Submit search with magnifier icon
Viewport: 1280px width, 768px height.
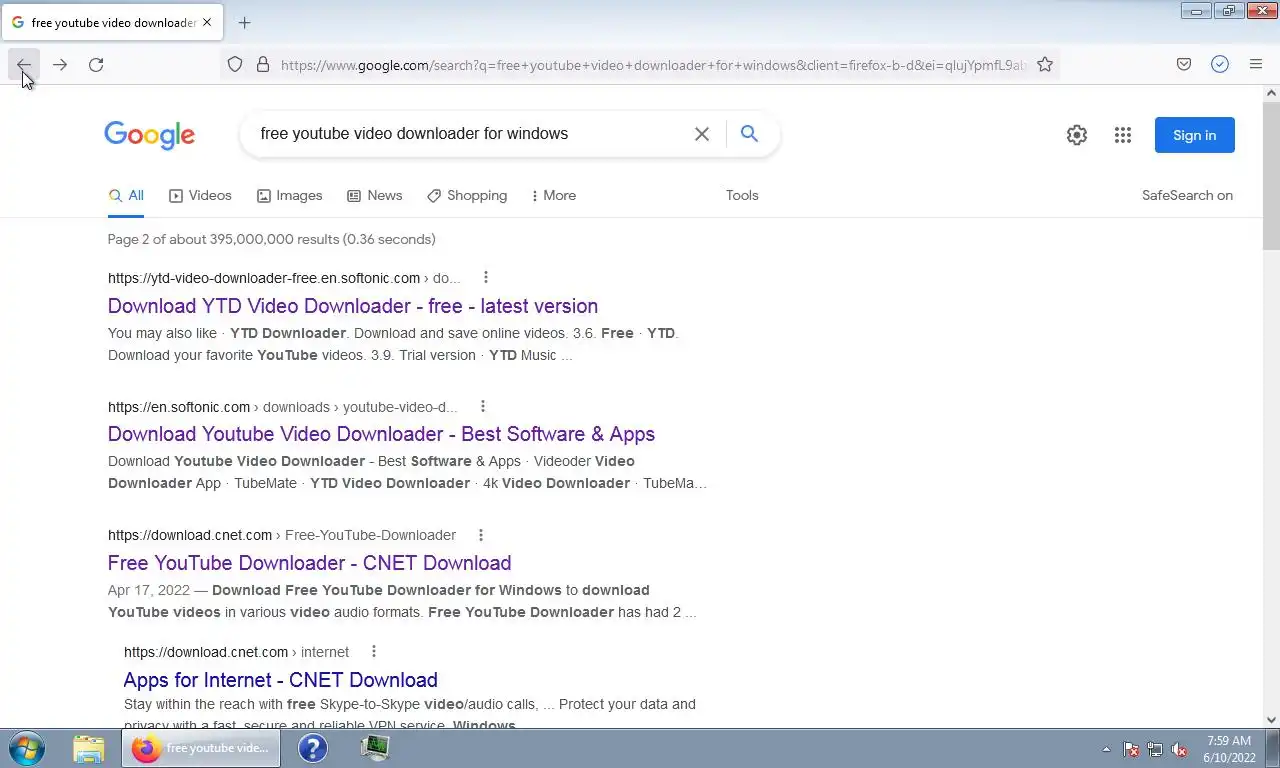[x=749, y=134]
